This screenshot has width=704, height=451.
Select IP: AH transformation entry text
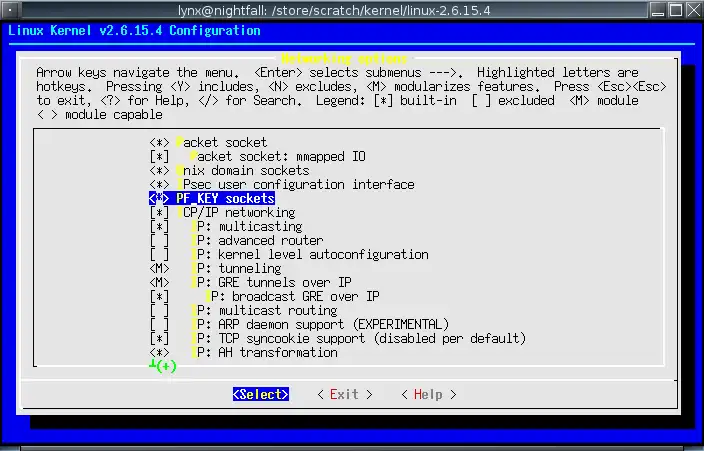tap(264, 353)
